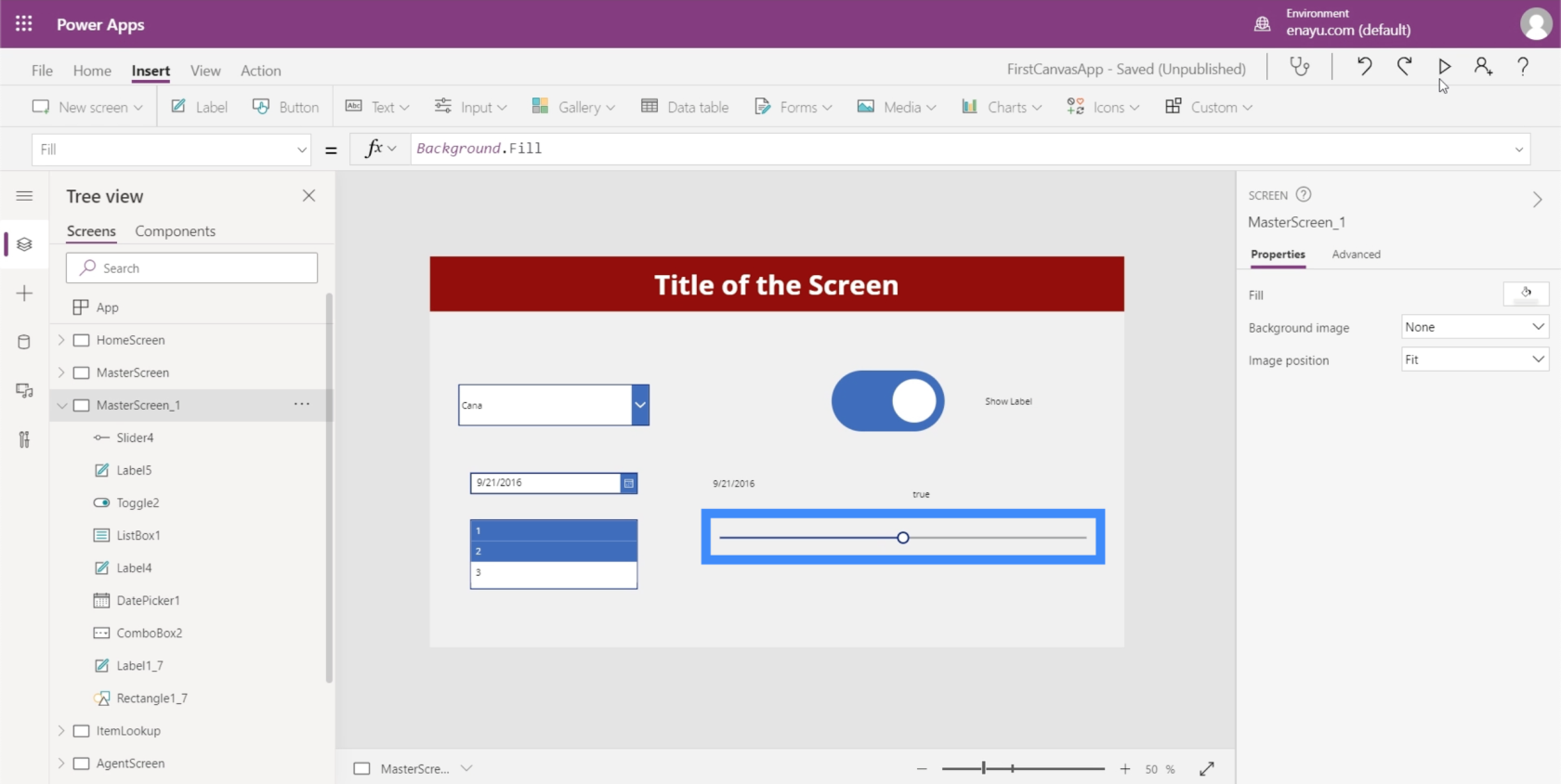The image size is (1561, 784).
Task: Zoom out with the minus icon
Action: pos(922,769)
